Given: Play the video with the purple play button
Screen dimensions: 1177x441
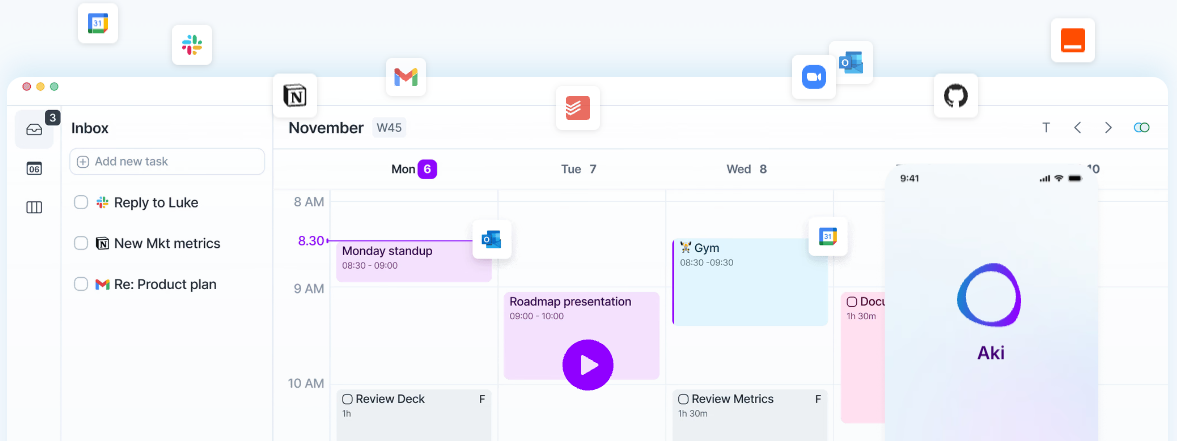Looking at the screenshot, I should (x=588, y=365).
